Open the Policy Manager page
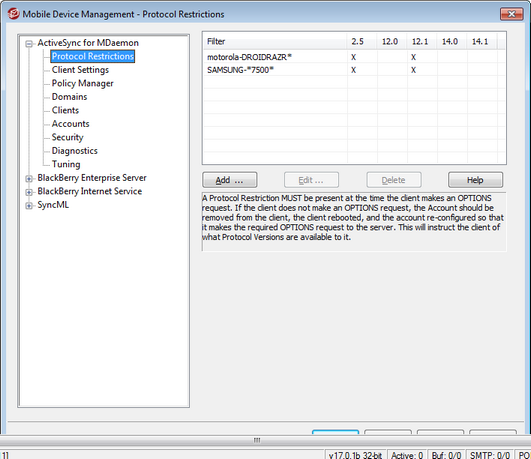 (83, 83)
